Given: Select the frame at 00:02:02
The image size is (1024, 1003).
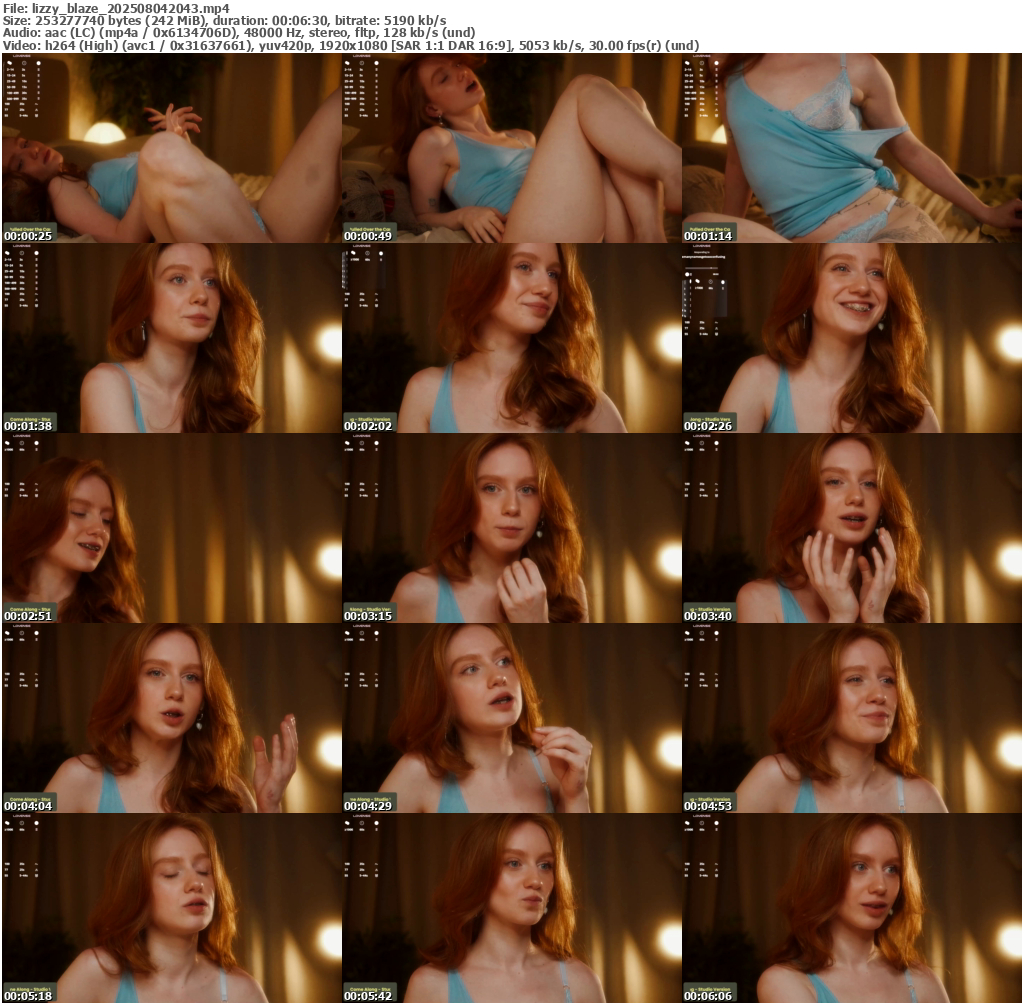Looking at the screenshot, I should [x=512, y=338].
